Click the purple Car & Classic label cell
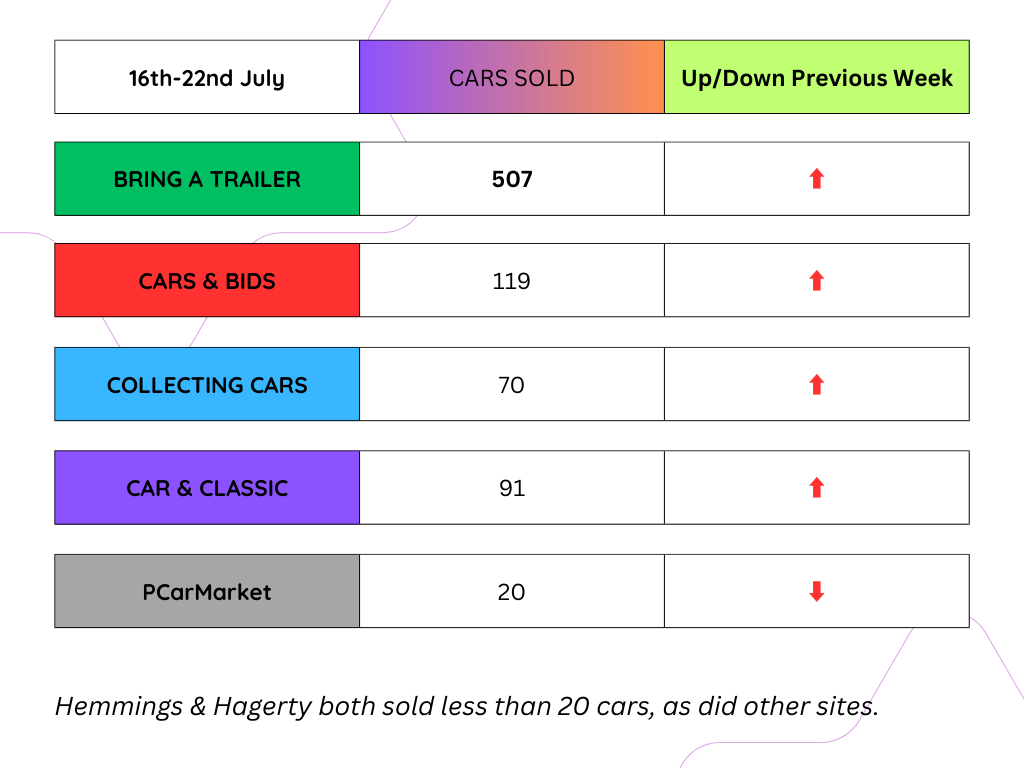1024x768 pixels. pos(207,487)
